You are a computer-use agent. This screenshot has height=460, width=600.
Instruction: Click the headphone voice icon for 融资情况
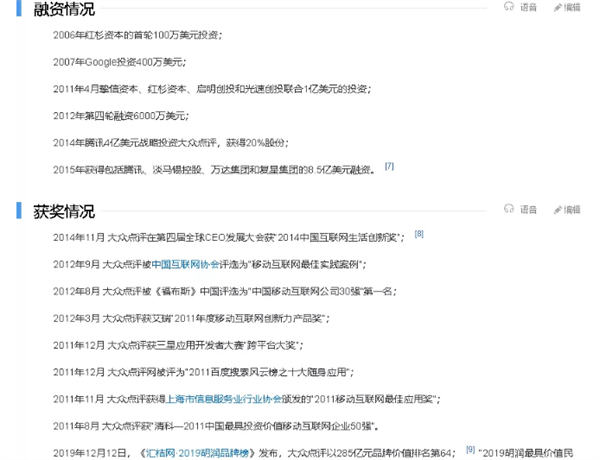click(x=509, y=8)
